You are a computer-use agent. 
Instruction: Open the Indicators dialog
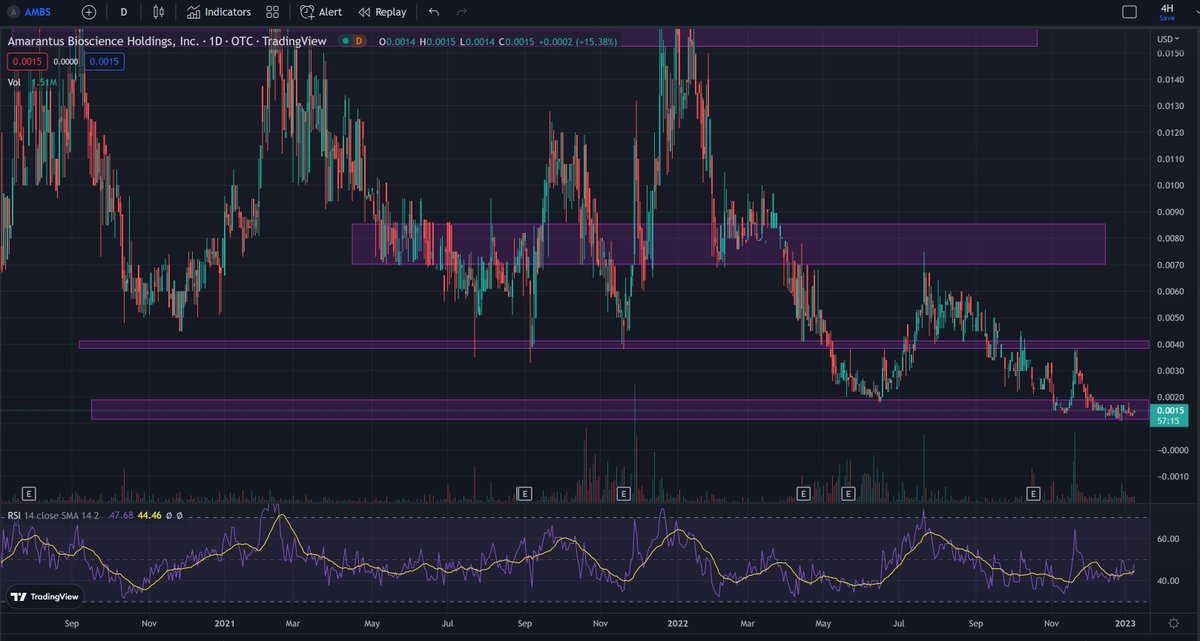[218, 12]
